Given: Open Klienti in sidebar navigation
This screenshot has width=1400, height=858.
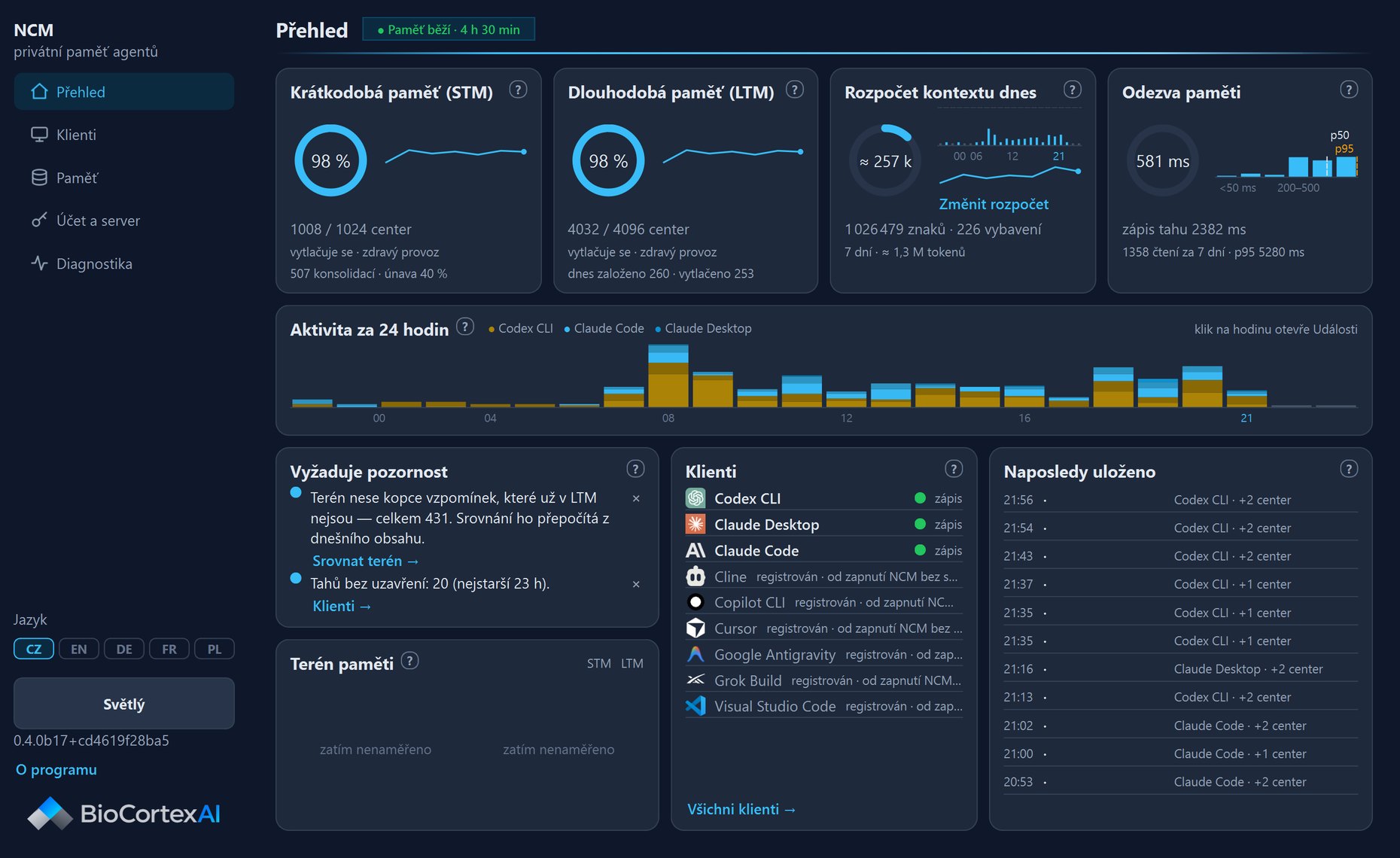Looking at the screenshot, I should pos(124,135).
